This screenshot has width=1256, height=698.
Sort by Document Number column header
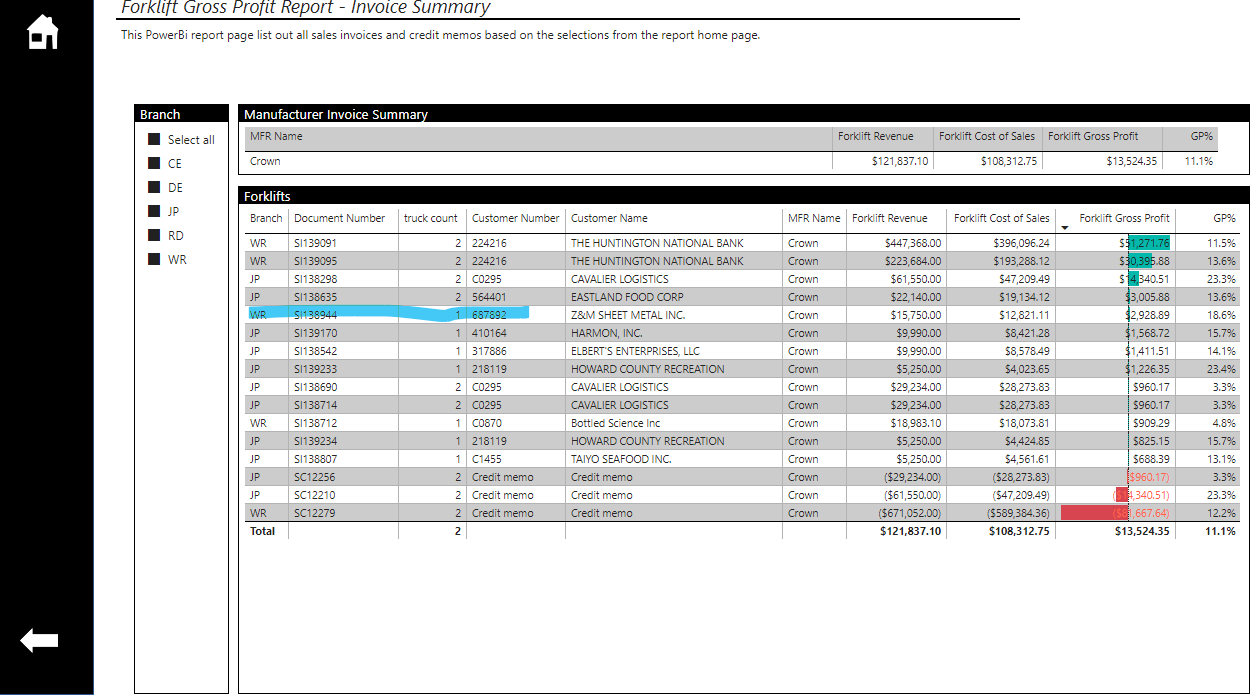[339, 218]
